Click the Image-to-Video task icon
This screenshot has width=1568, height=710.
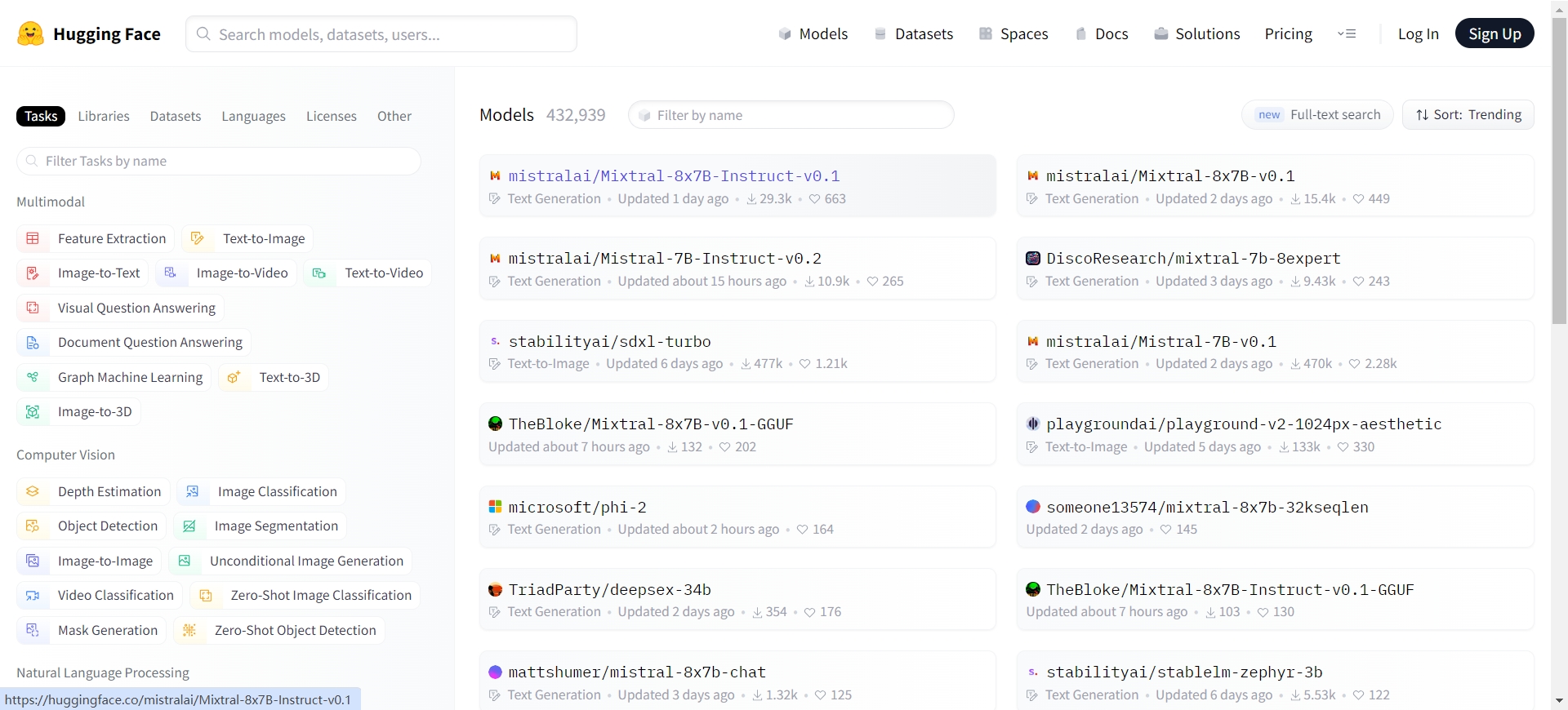pos(171,273)
